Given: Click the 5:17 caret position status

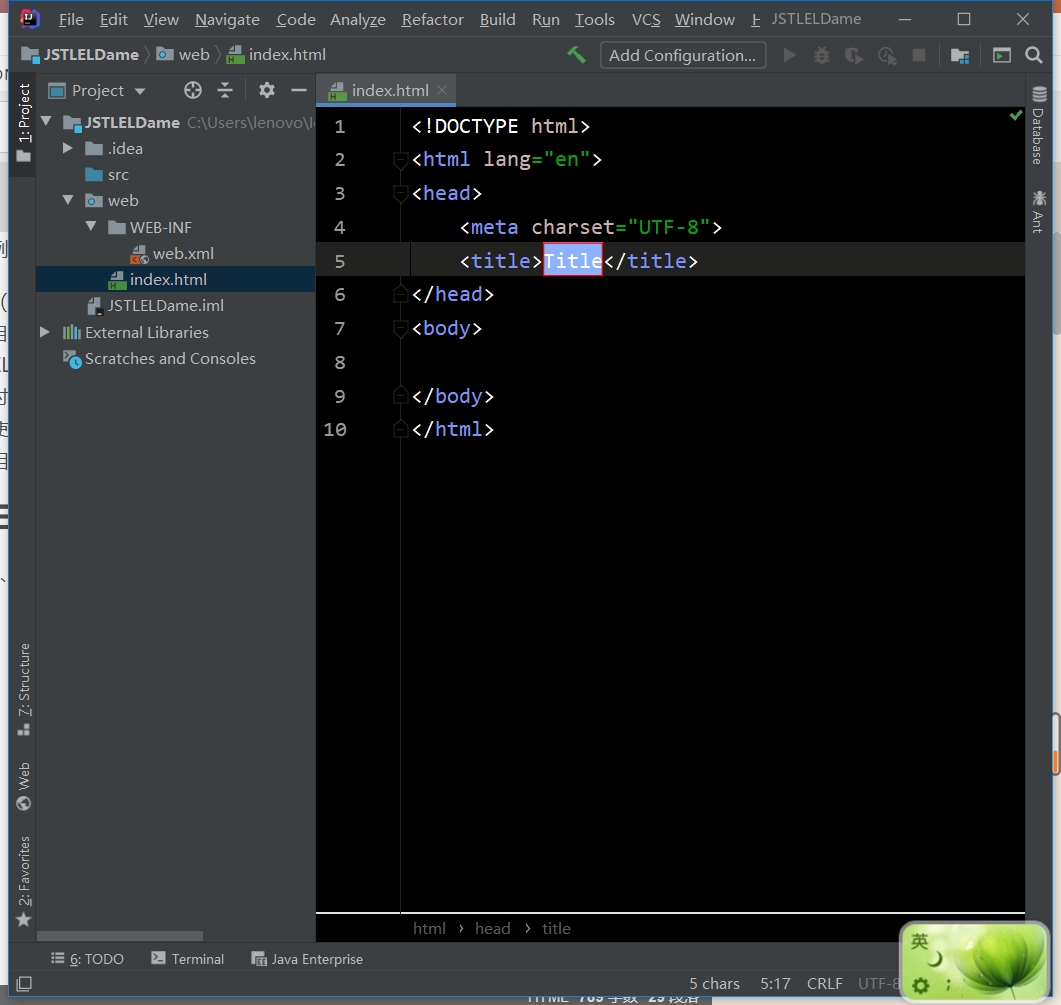Looking at the screenshot, I should click(x=775, y=983).
